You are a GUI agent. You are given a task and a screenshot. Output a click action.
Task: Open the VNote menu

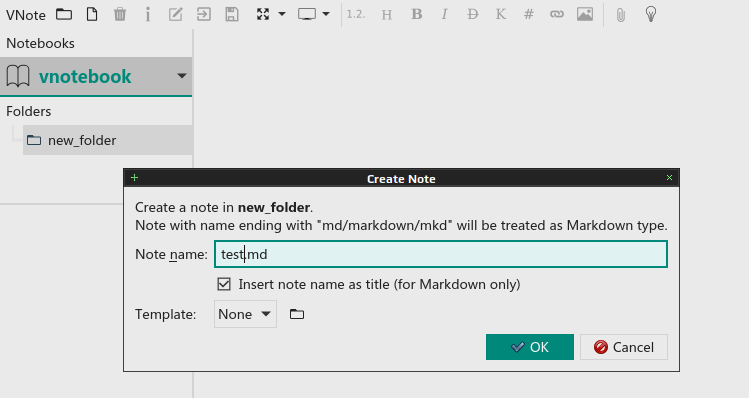(x=25, y=15)
